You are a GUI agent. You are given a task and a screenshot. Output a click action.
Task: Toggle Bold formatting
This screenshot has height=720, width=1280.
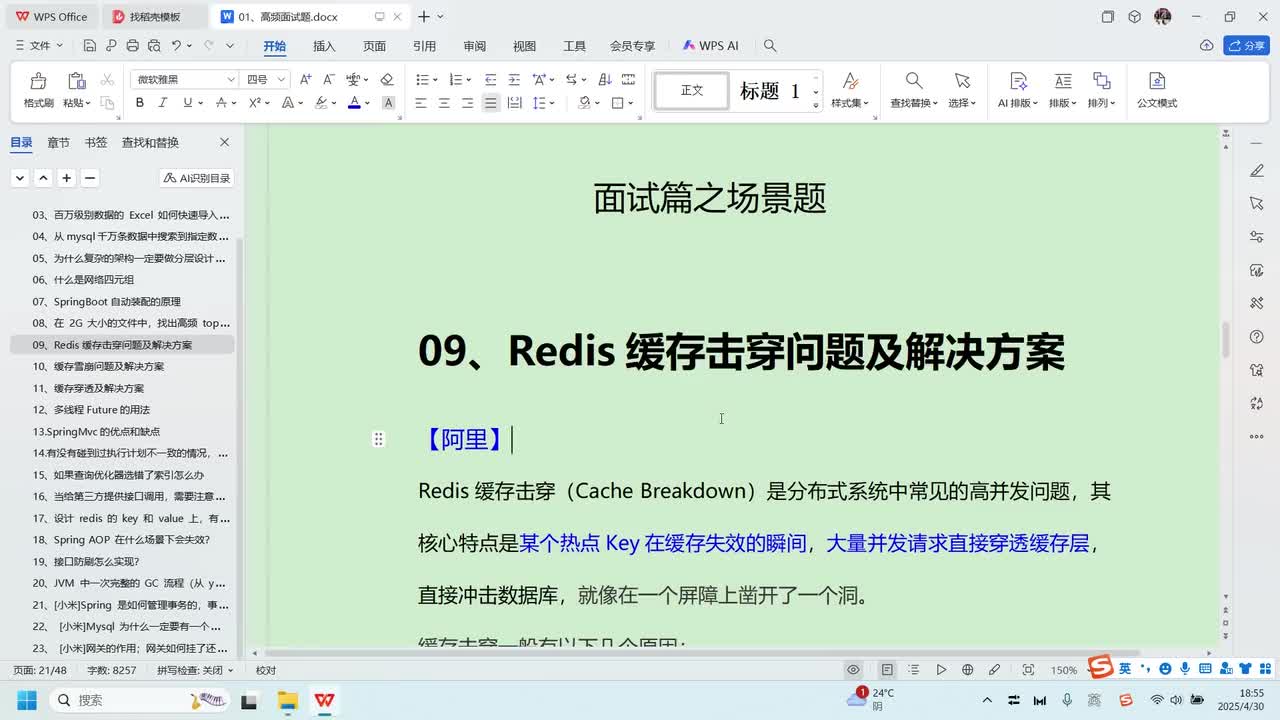coord(140,103)
